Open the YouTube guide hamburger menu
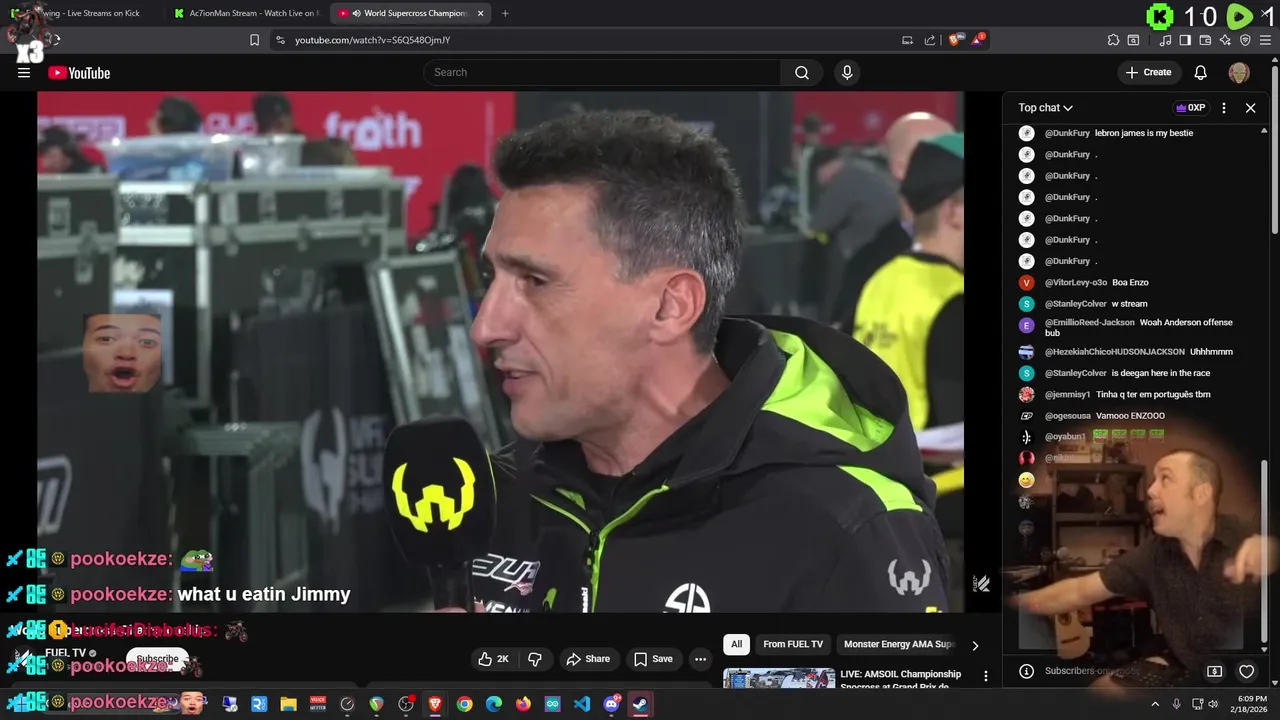 (24, 73)
